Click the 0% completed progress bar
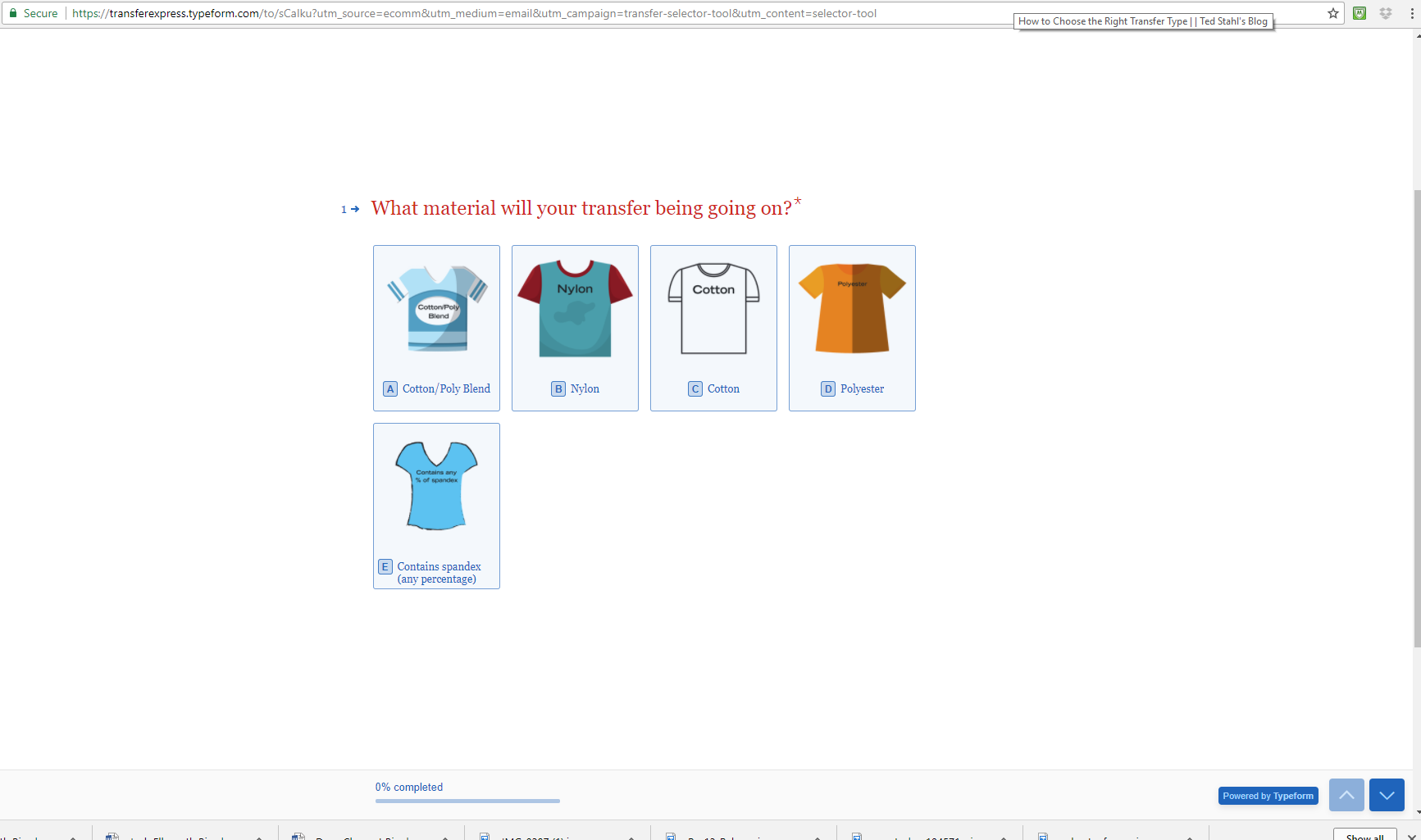 point(467,801)
